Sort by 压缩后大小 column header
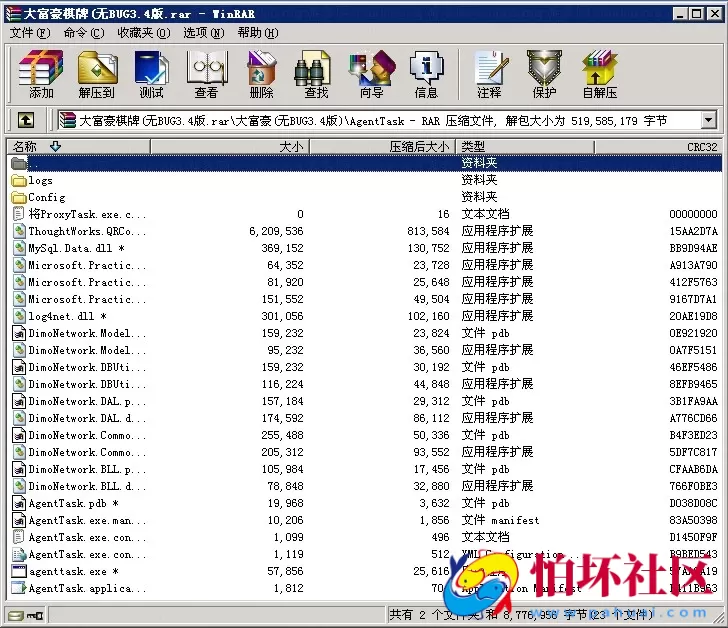Screen dimensions: 728x628 tap(383, 147)
